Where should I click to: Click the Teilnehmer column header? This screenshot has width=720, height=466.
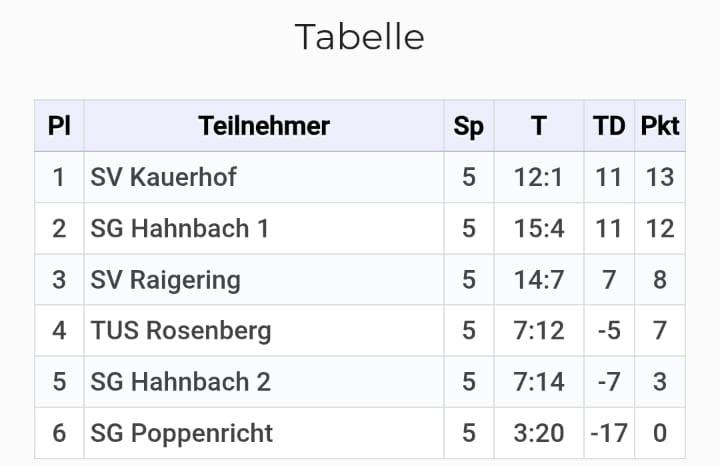point(264,126)
